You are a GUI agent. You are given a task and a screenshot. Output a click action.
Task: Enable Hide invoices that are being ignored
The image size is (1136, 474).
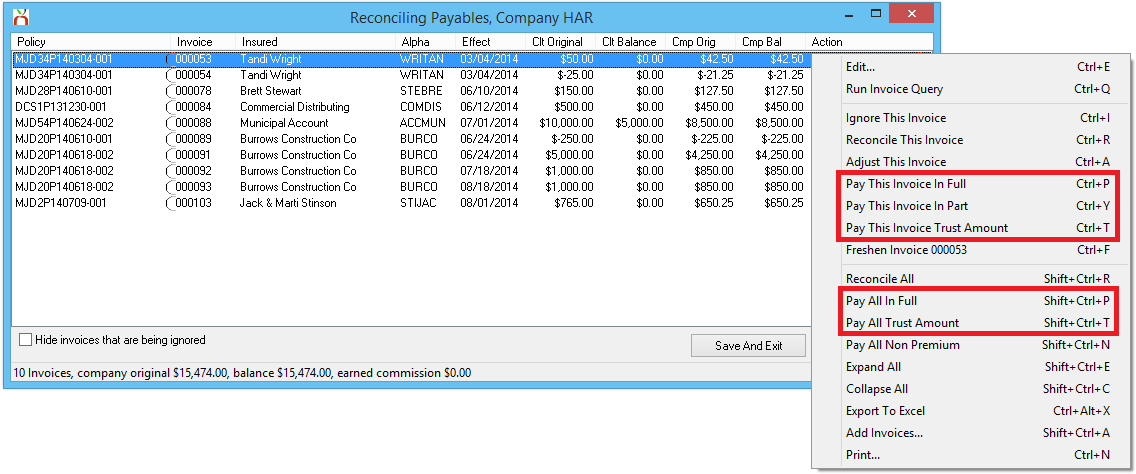click(25, 340)
